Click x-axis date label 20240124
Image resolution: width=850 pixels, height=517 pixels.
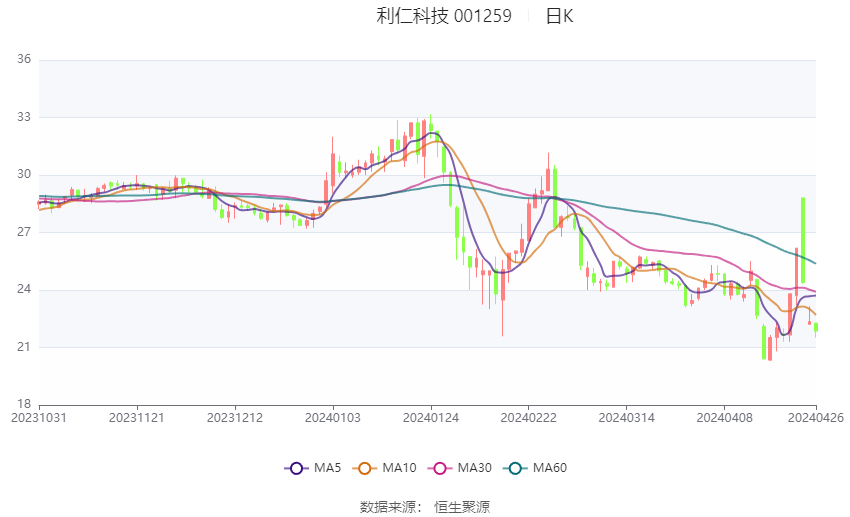click(x=431, y=418)
